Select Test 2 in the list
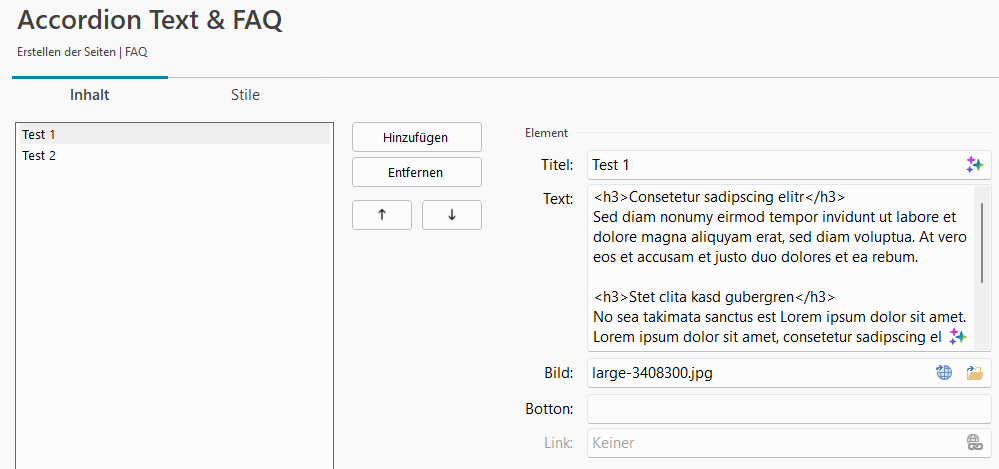This screenshot has width=999, height=469. coord(40,155)
